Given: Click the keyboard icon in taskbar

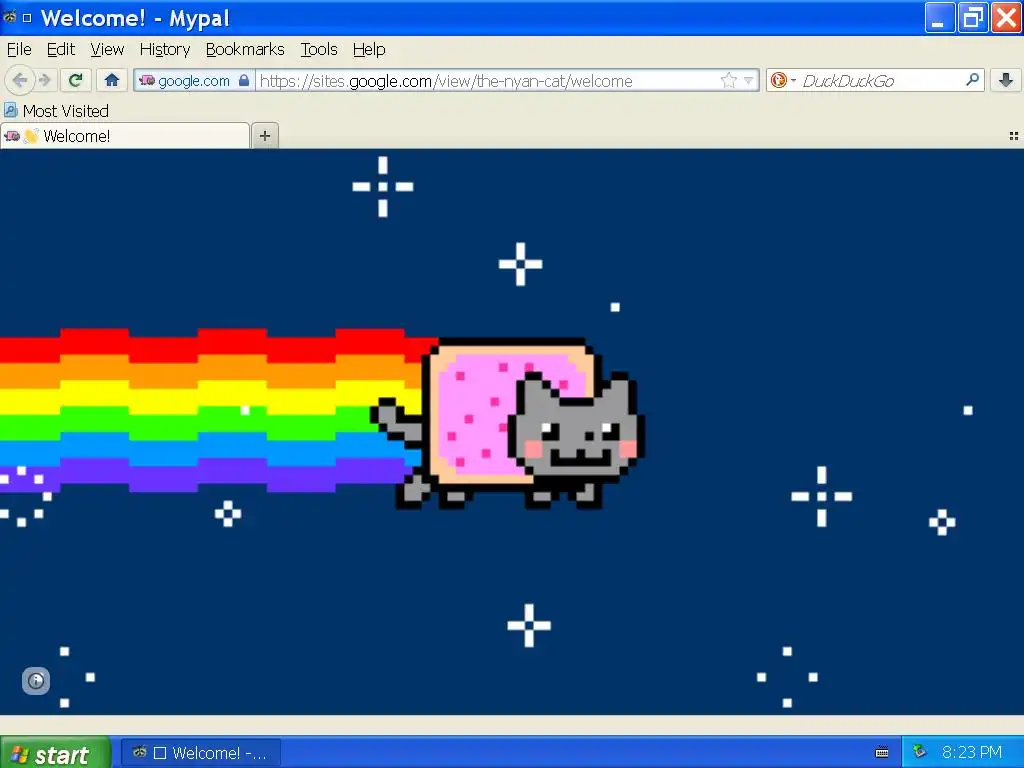Looking at the screenshot, I should pos(882,753).
